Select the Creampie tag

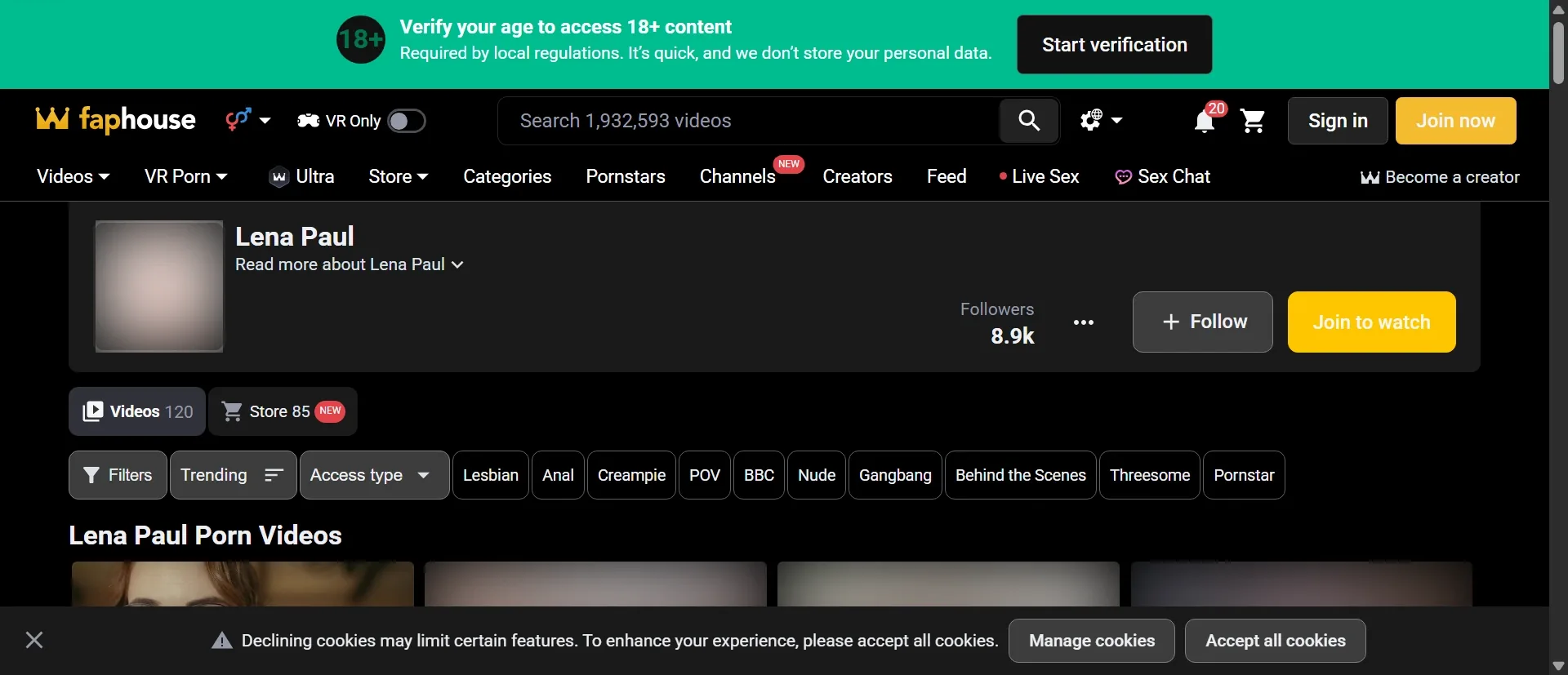coord(631,475)
